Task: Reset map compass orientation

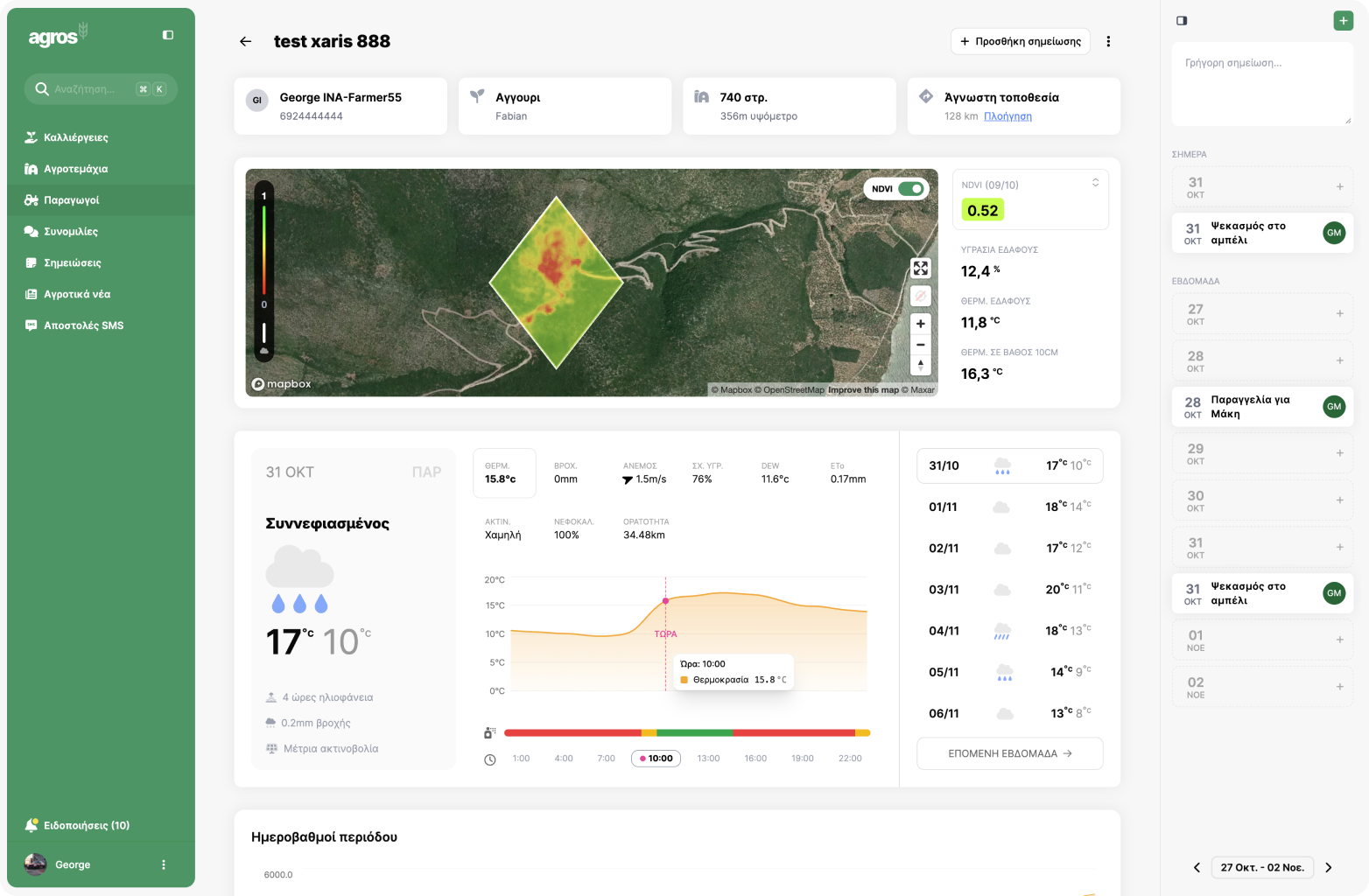Action: tap(920, 365)
